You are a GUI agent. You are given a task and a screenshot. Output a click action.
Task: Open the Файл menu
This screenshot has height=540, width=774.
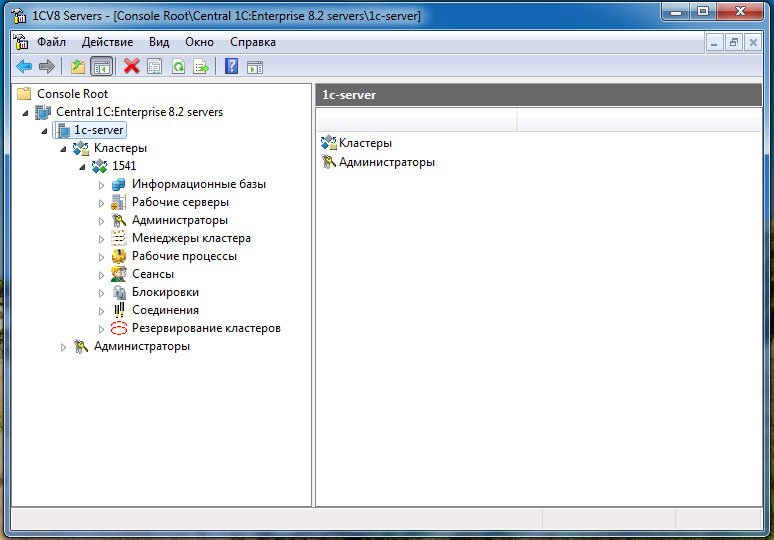pos(51,42)
